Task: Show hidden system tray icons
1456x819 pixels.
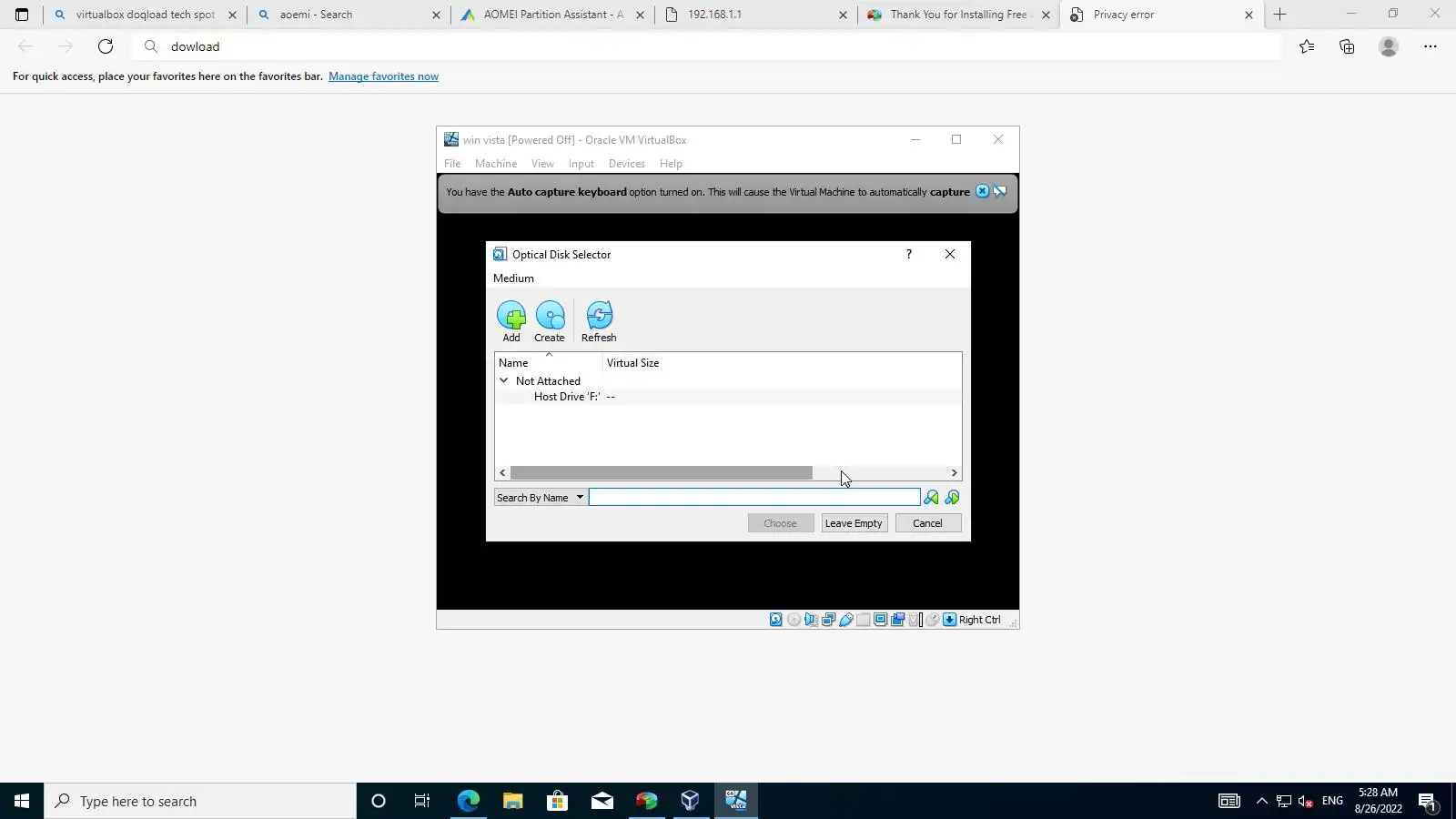Action: [x=1261, y=801]
